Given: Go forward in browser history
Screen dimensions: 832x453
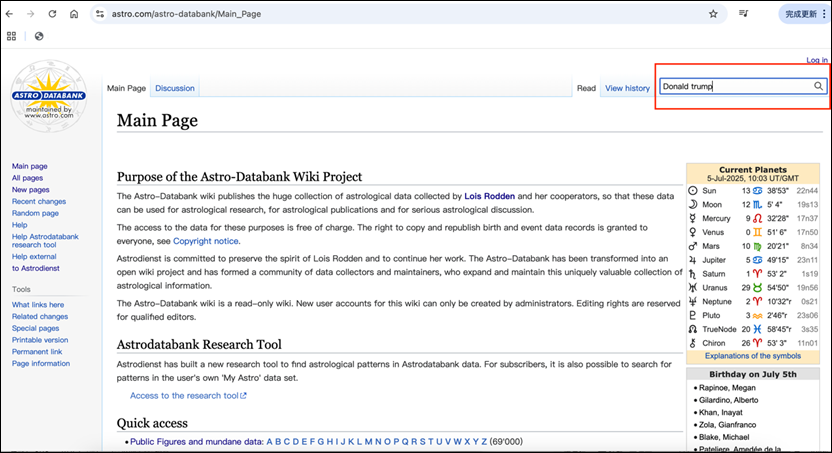Looking at the screenshot, I should [x=30, y=14].
